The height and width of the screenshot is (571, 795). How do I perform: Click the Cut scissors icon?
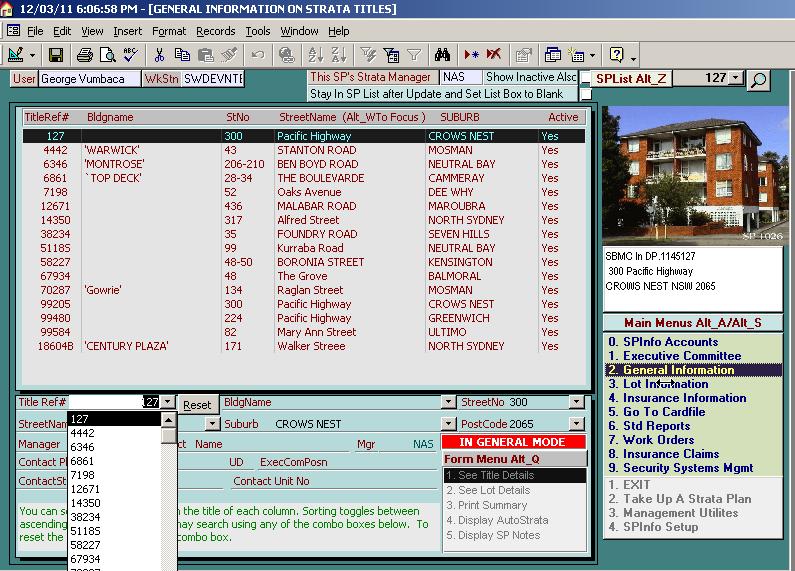point(160,54)
